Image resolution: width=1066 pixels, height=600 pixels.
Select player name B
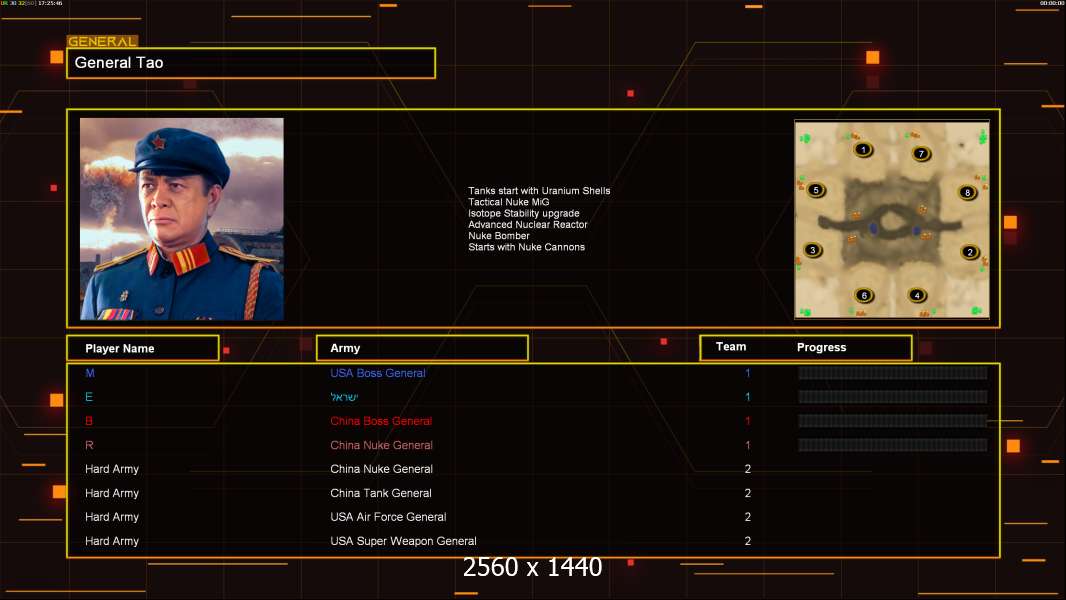(89, 421)
